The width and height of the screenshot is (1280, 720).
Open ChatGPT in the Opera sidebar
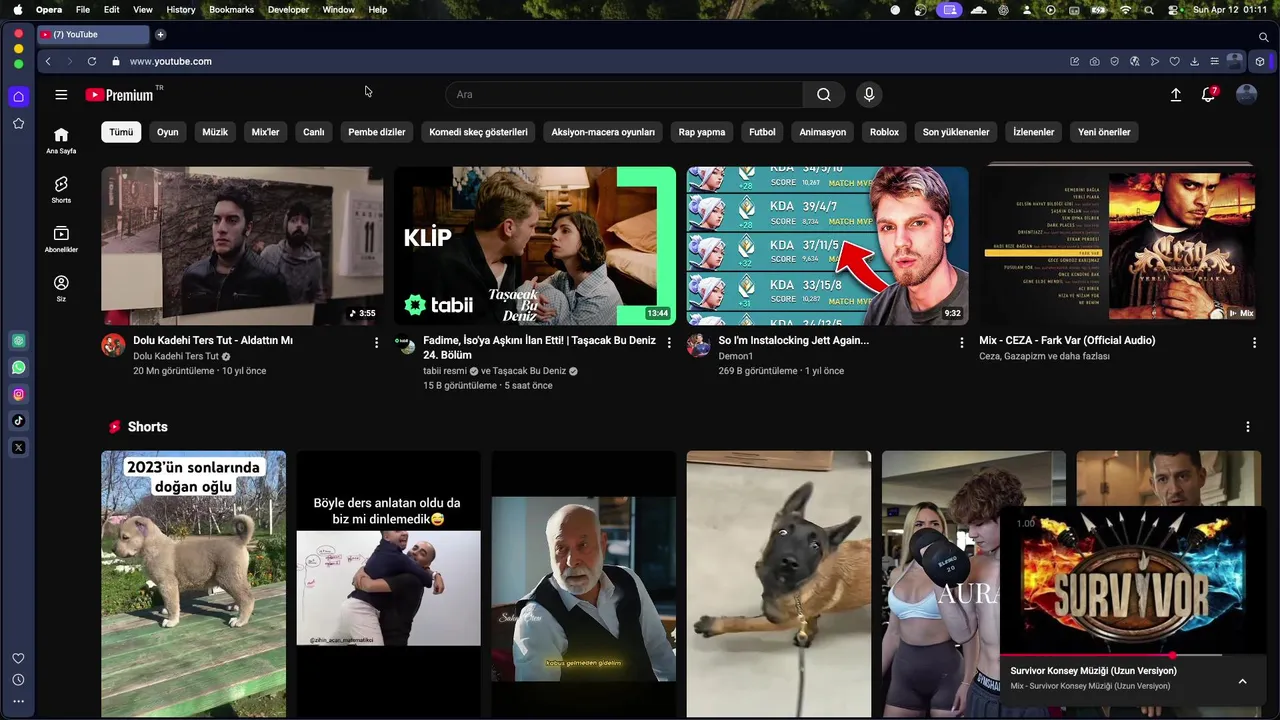coord(18,341)
